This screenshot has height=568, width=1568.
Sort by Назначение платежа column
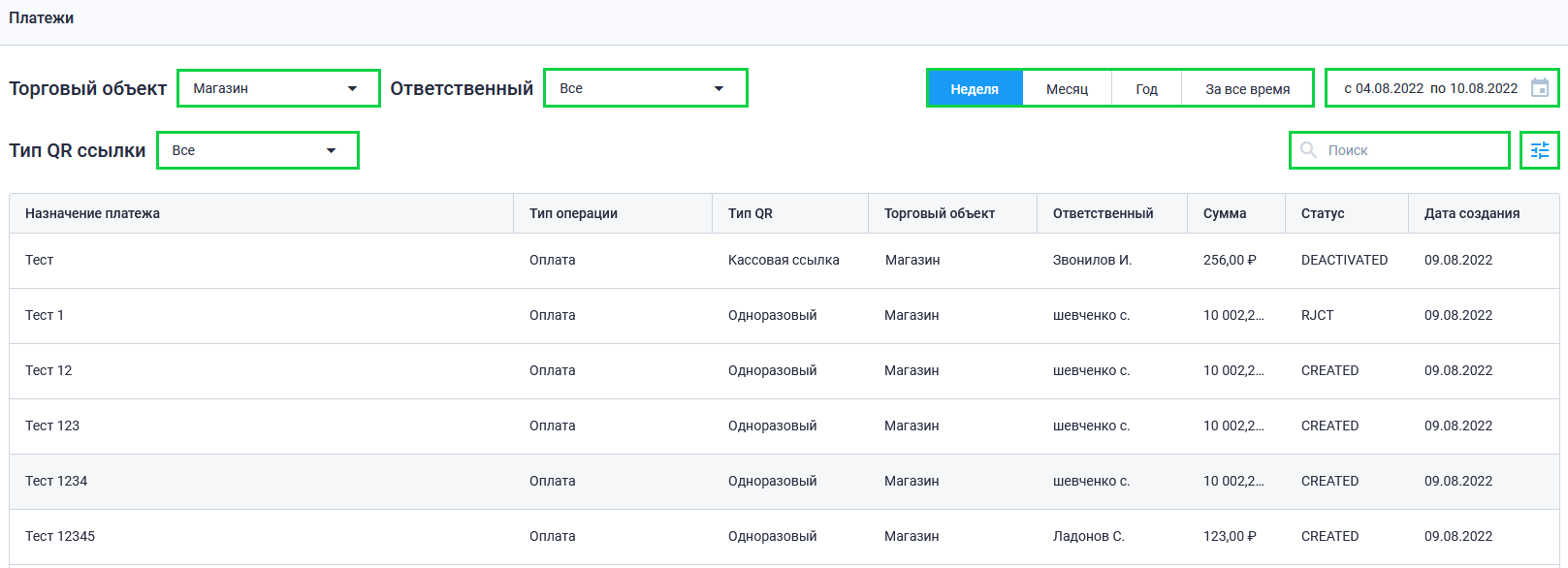[92, 213]
